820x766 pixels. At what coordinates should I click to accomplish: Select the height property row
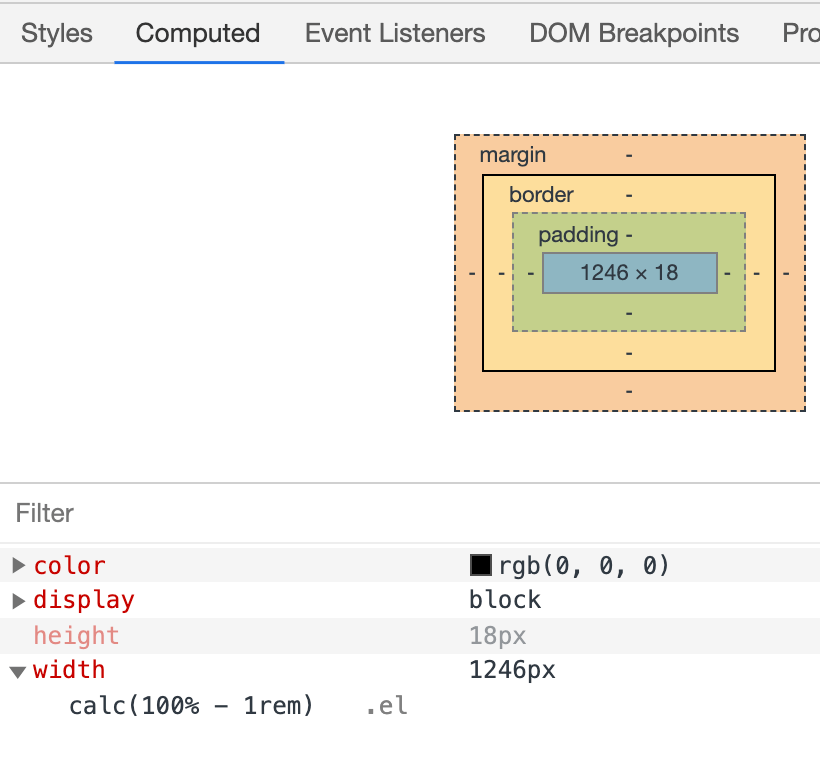[x=410, y=636]
